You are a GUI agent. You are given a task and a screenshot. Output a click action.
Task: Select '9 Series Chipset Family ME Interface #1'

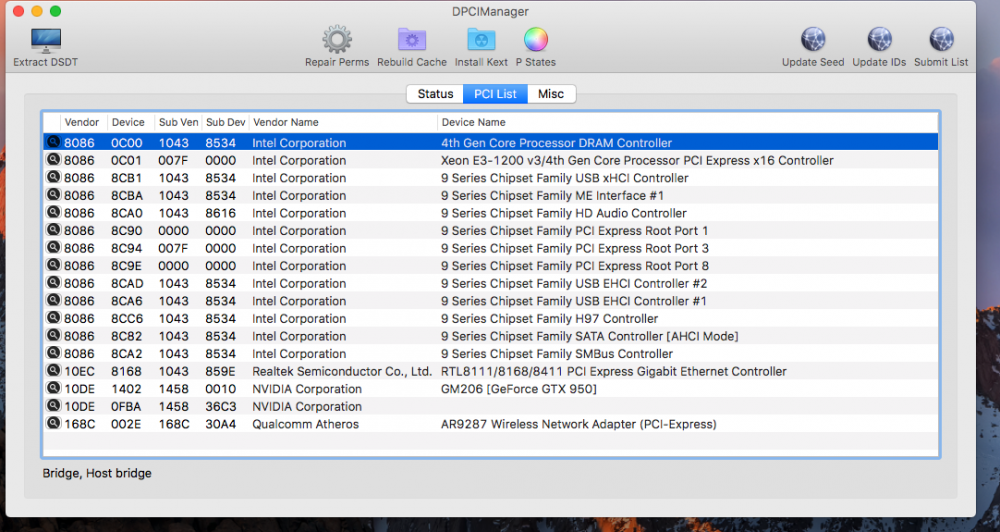click(552, 196)
